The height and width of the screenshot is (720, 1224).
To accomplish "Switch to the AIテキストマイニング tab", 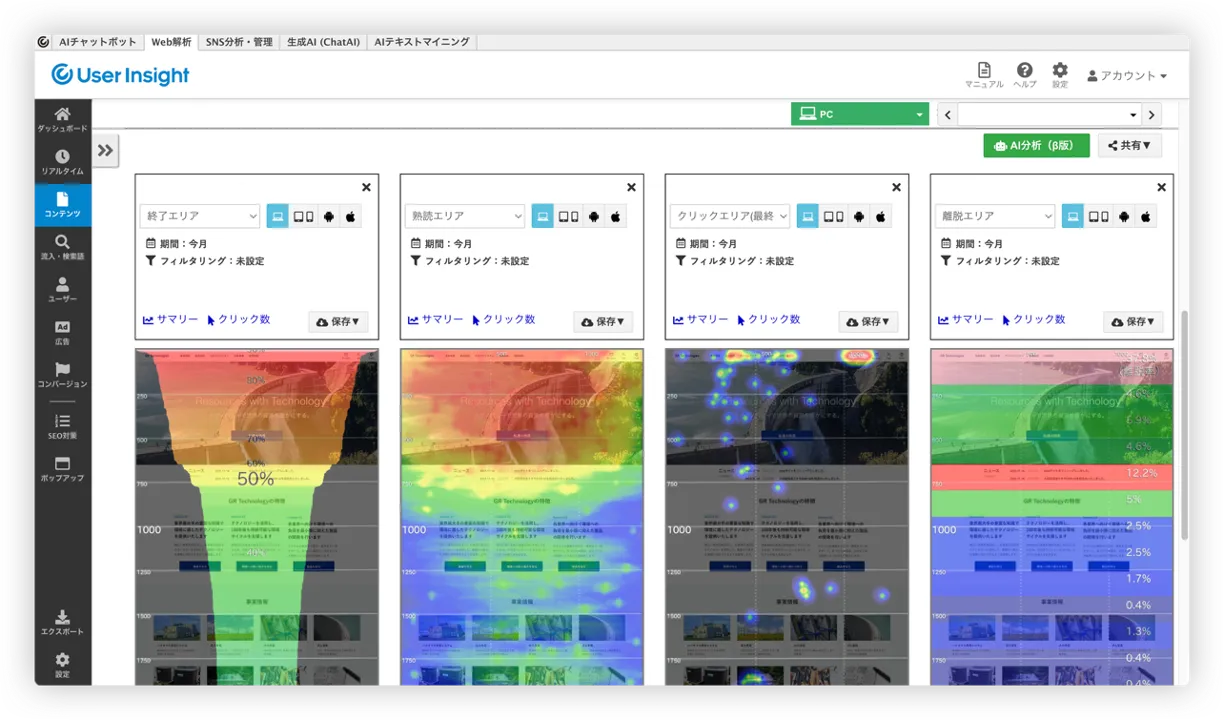I will pyautogui.click(x=421, y=42).
